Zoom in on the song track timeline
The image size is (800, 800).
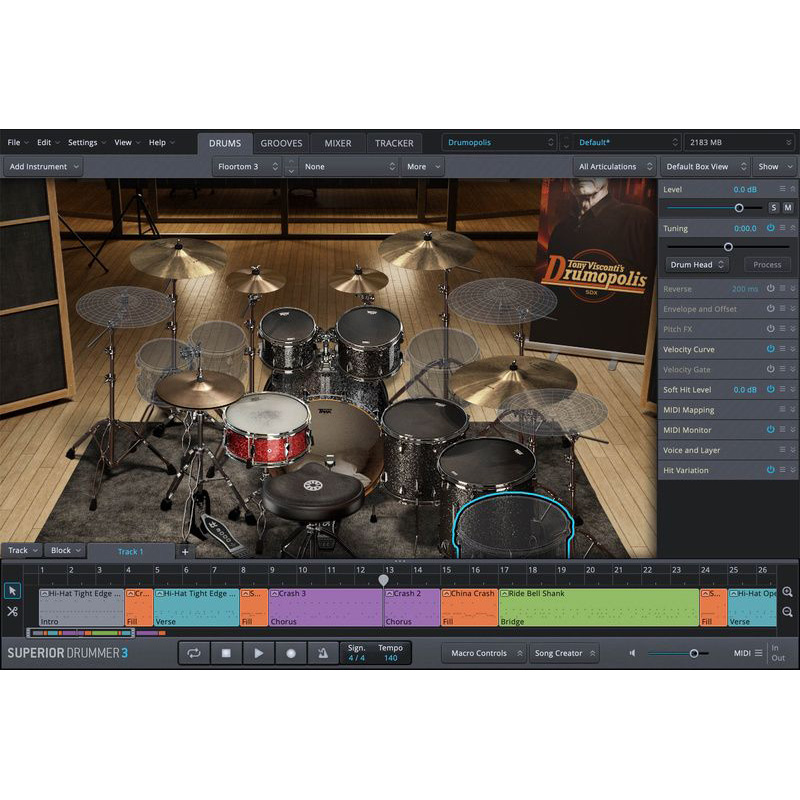pyautogui.click(x=788, y=592)
